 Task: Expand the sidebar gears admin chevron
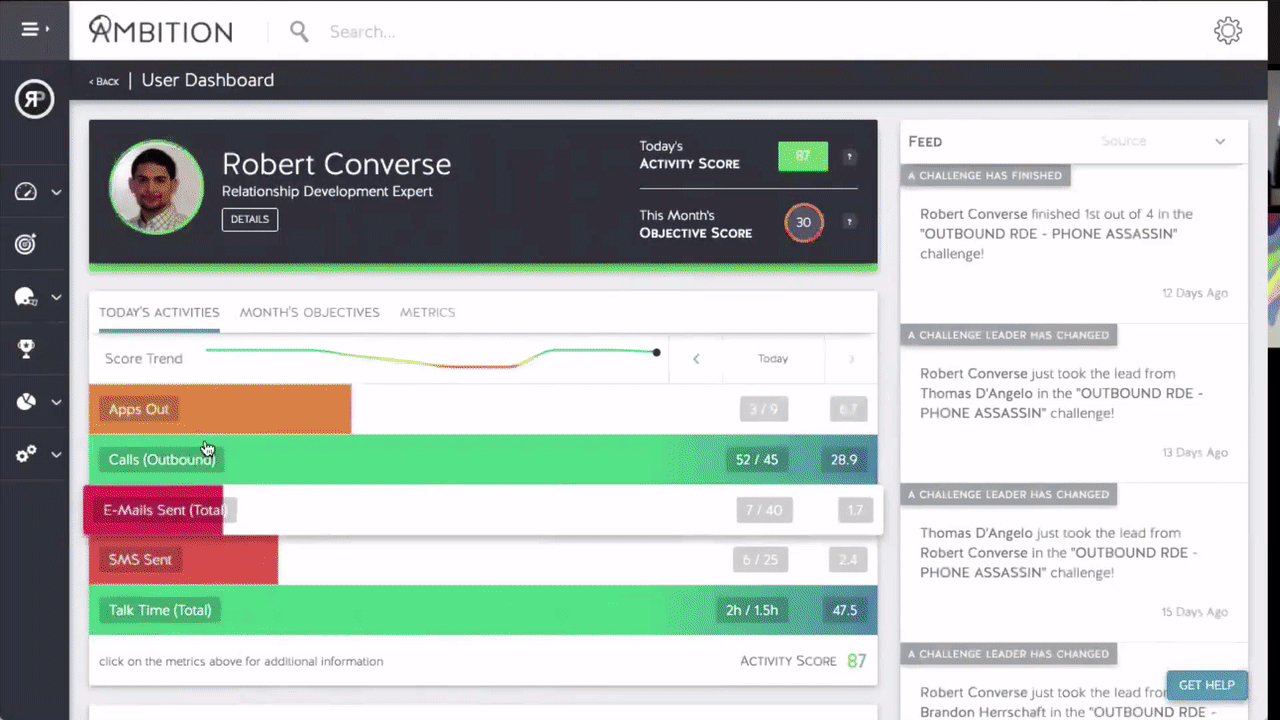point(56,455)
